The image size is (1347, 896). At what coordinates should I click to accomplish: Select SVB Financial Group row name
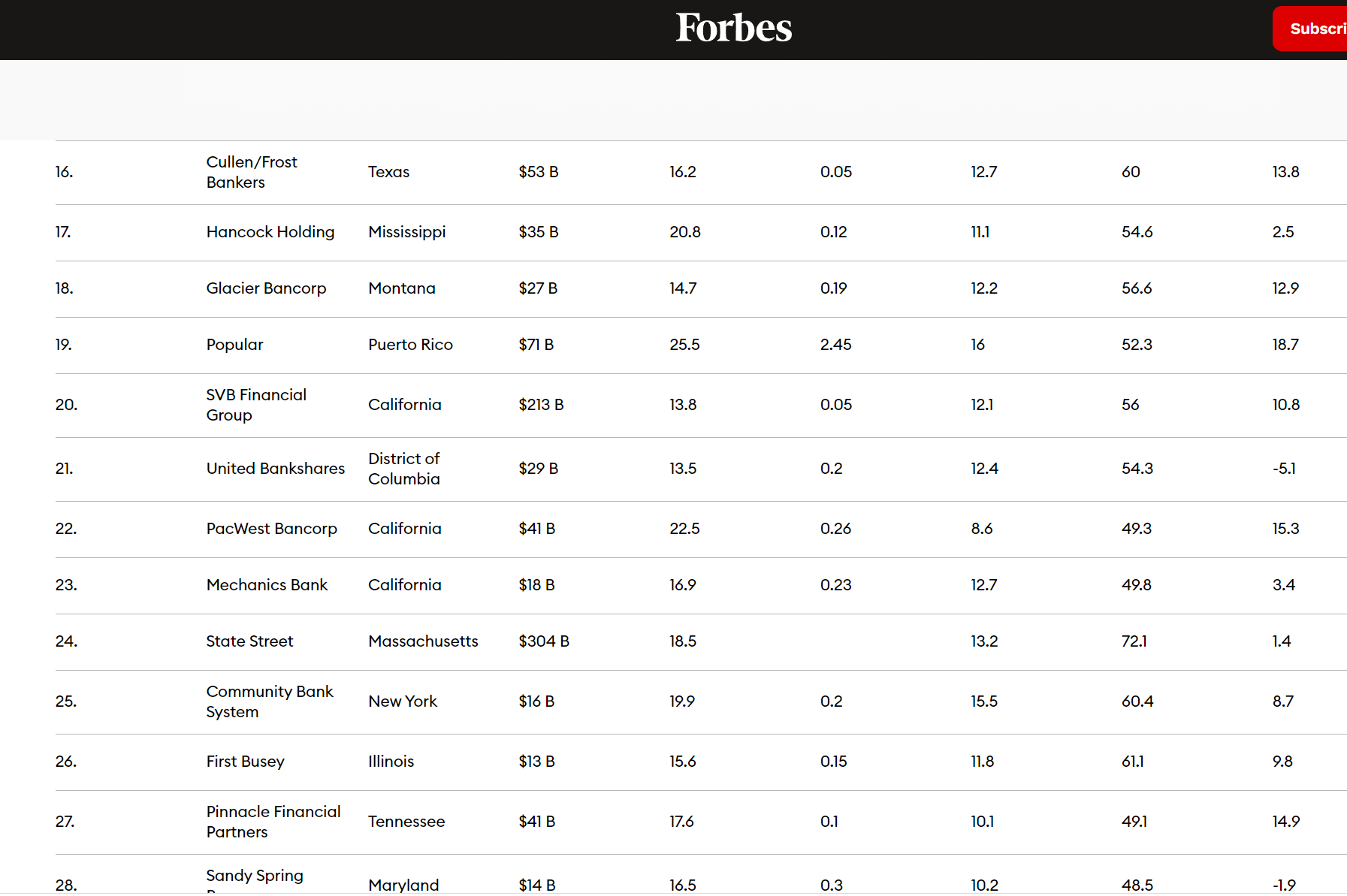tap(256, 405)
